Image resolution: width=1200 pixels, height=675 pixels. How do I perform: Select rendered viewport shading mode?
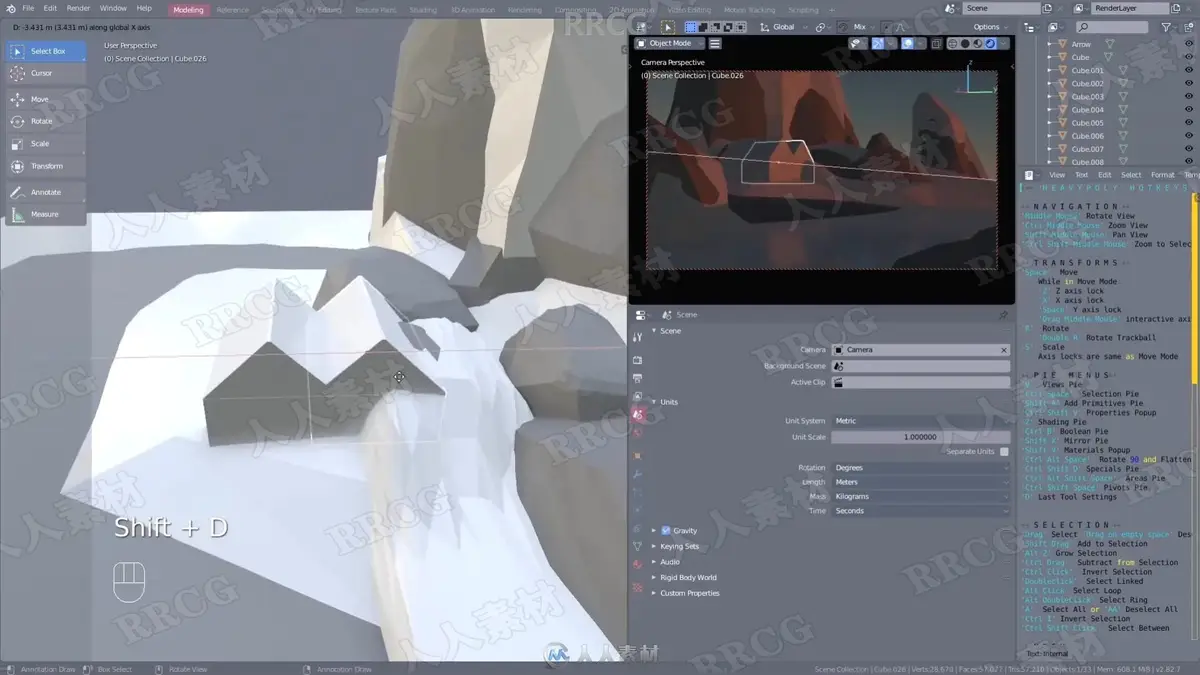coord(990,44)
